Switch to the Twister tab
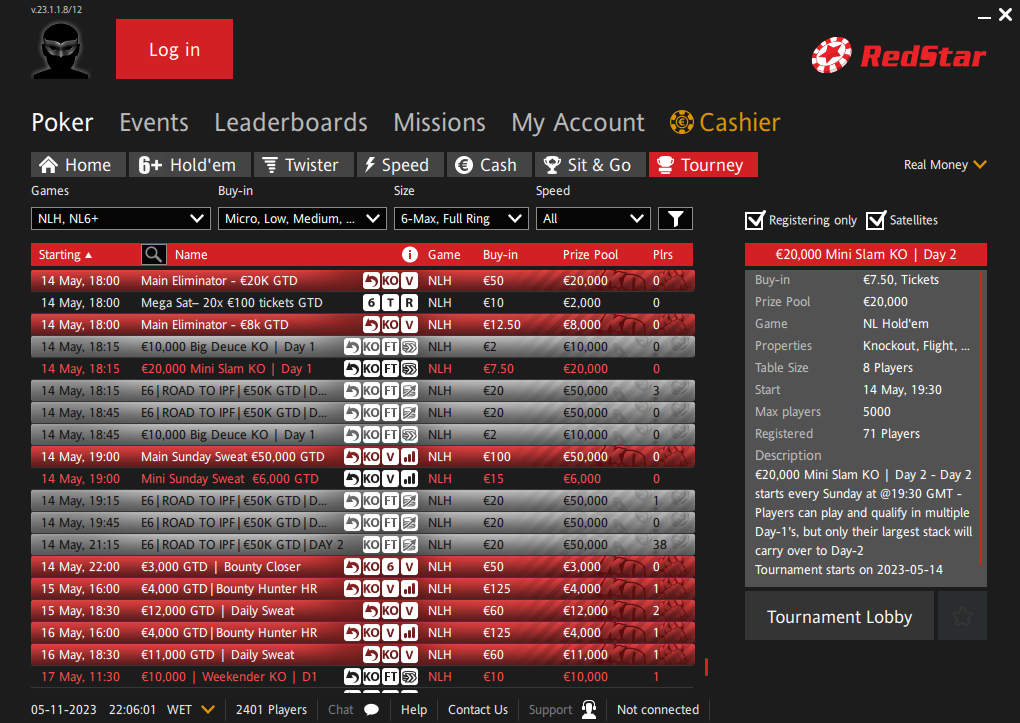The width and height of the screenshot is (1020, 723). pos(304,165)
